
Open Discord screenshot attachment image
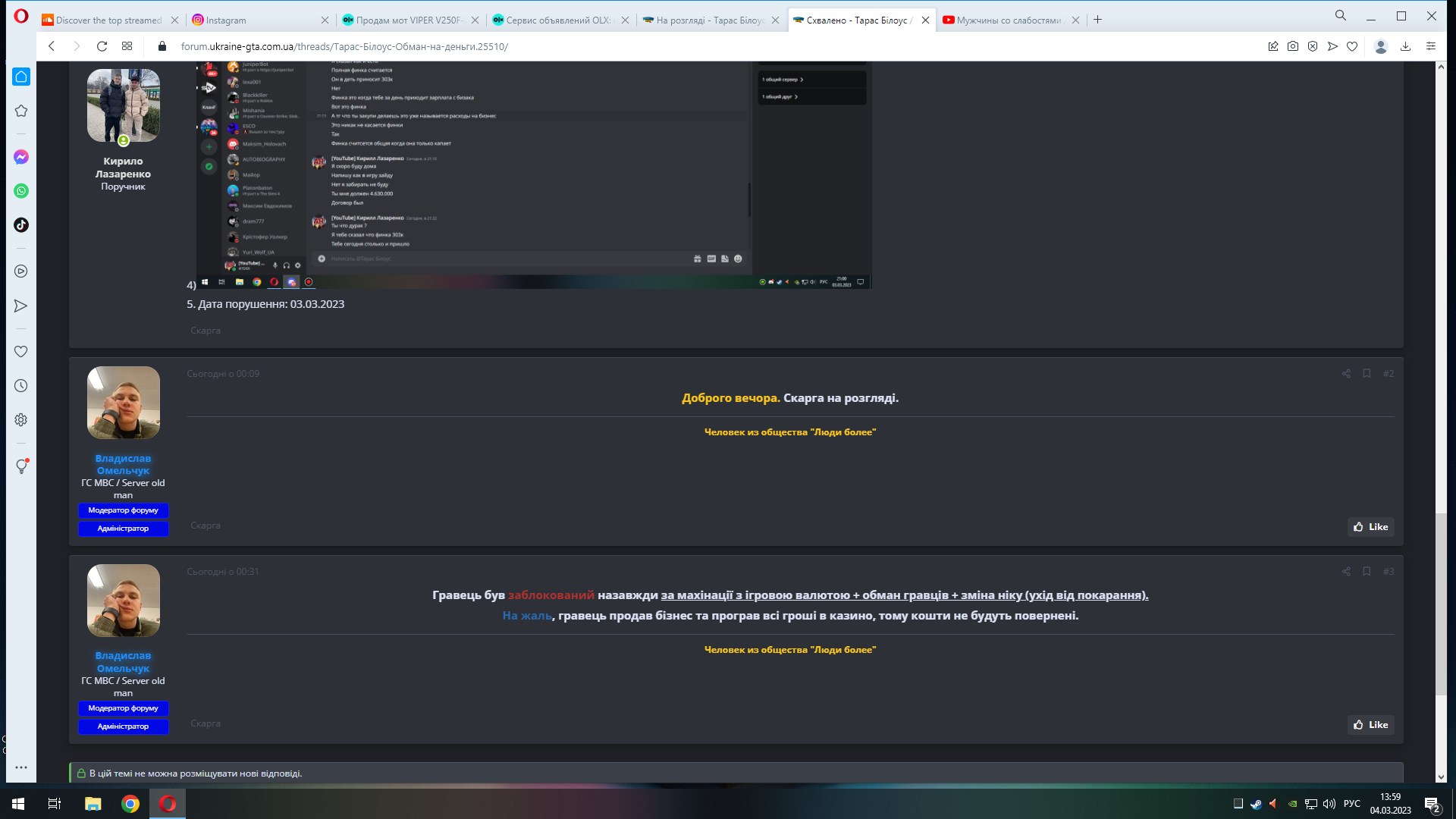(x=534, y=175)
